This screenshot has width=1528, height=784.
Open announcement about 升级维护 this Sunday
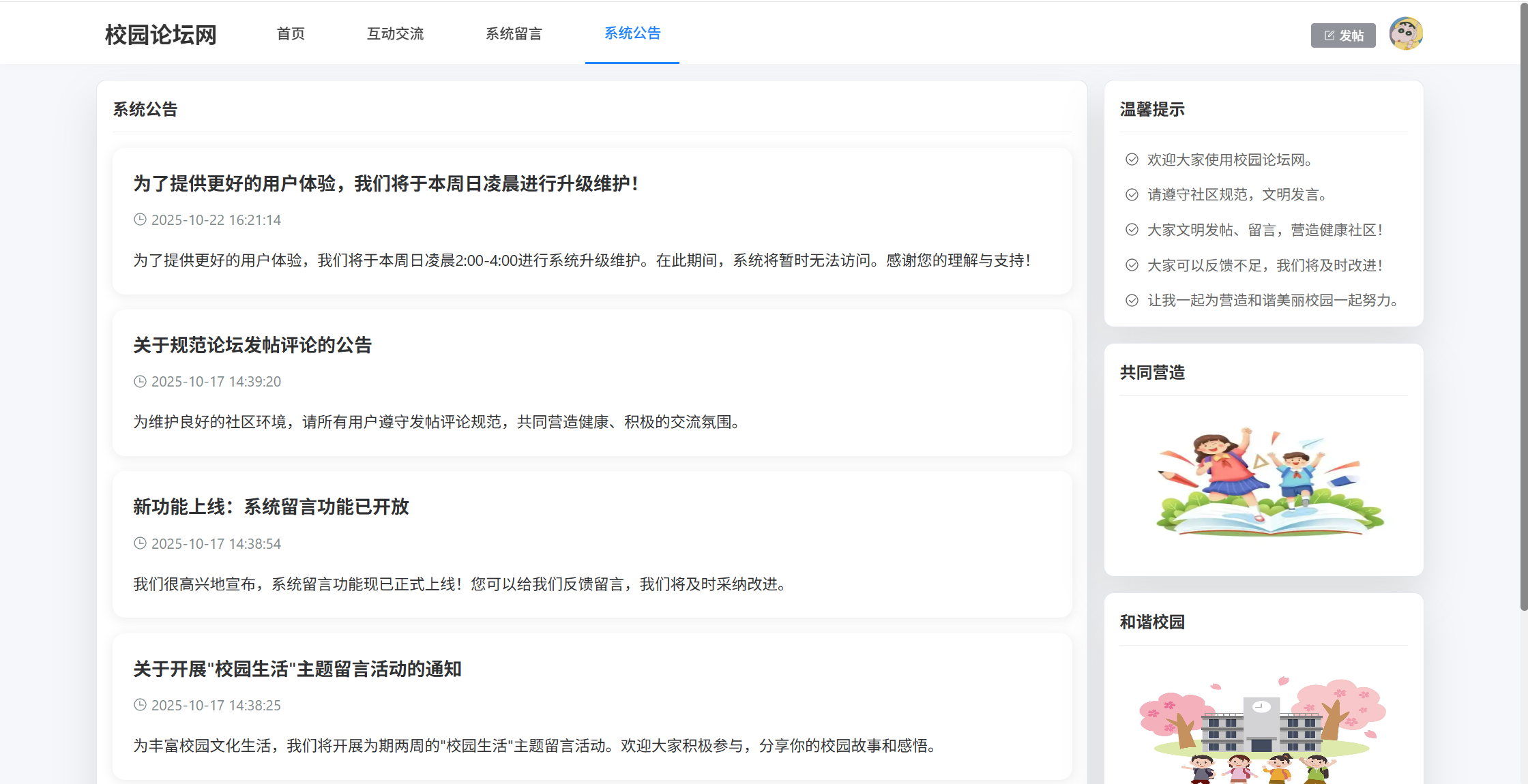coord(385,183)
